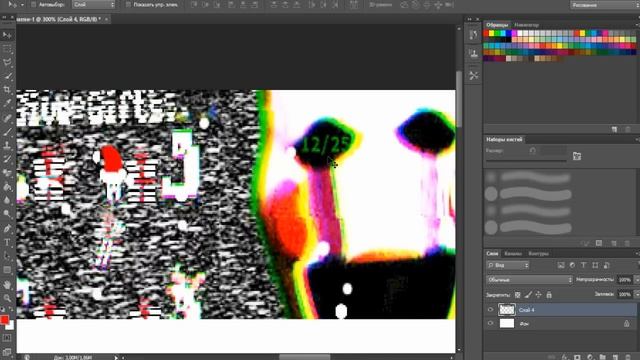Screen dimensions: 640x360
Task: Select the Слой 4 layer row
Action: coord(561,310)
